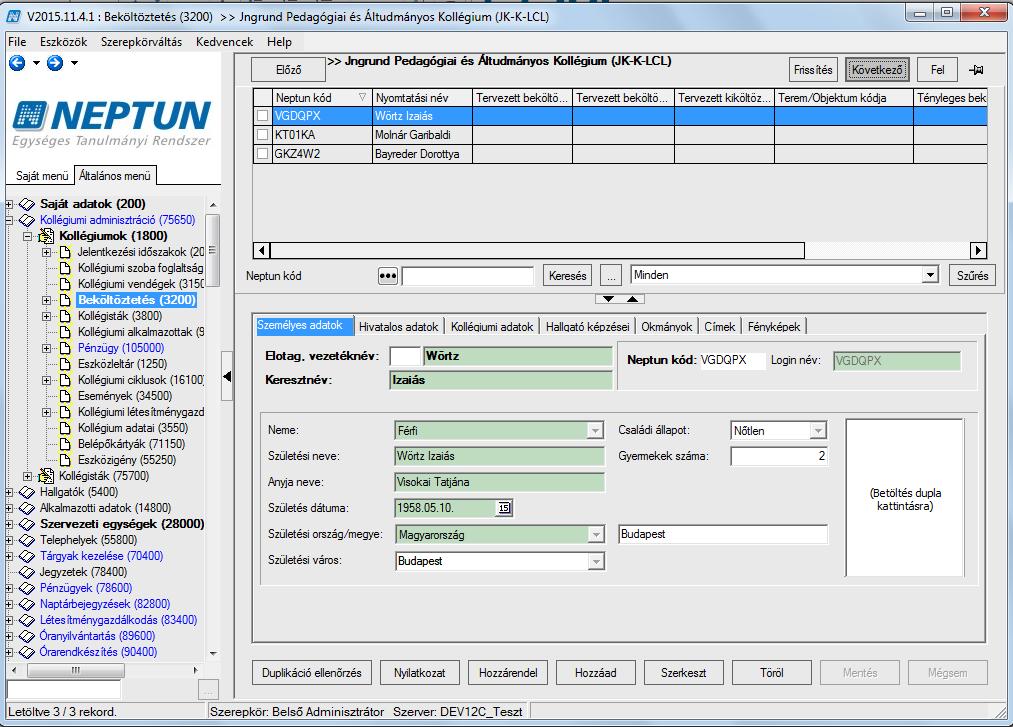Click the blue forward navigation arrow
This screenshot has width=1013, height=727.
55,63
